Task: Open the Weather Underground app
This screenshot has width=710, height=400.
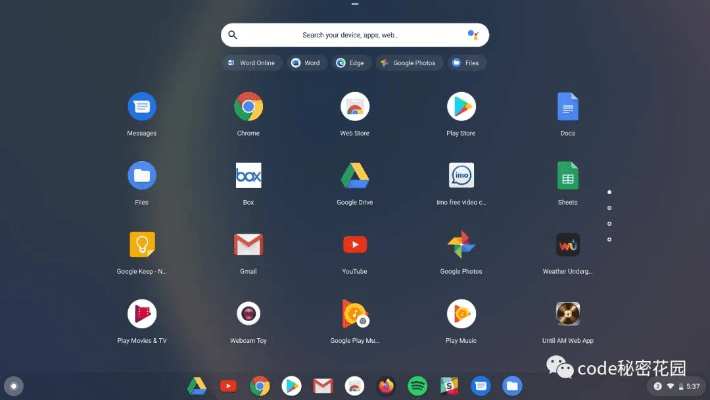Action: click(x=567, y=245)
